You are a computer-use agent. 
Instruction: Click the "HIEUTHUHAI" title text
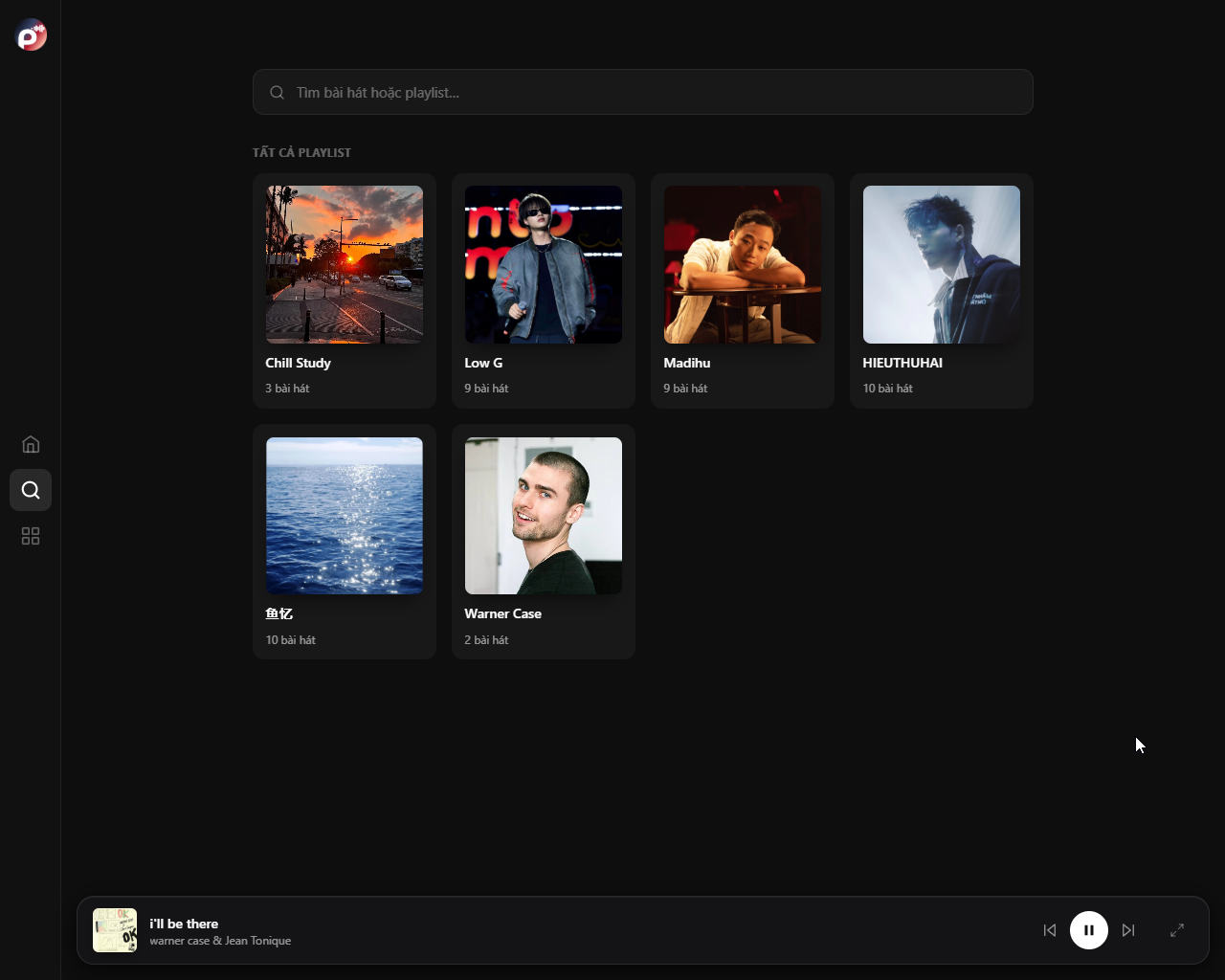pos(902,363)
